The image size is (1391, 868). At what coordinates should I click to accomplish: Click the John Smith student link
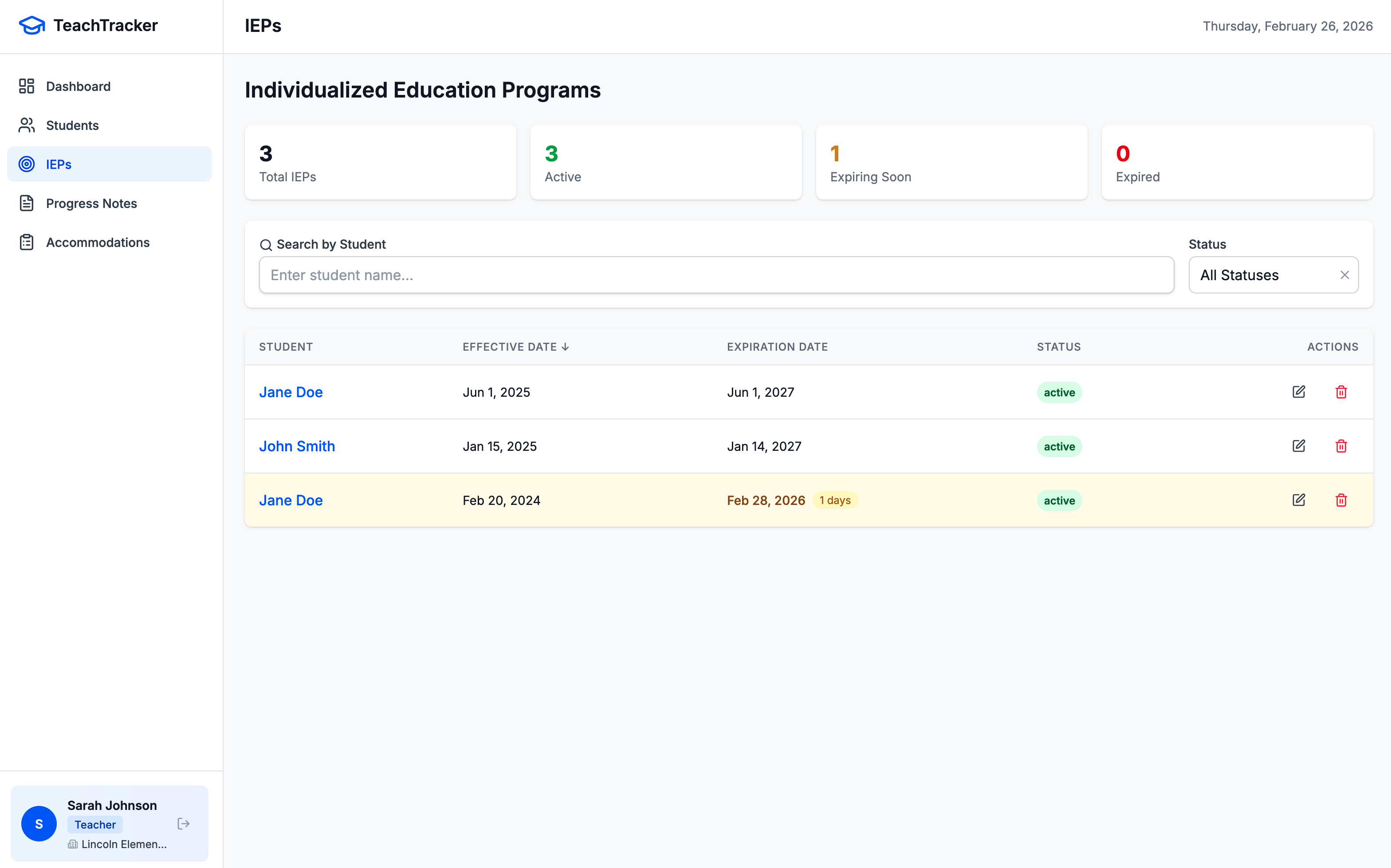tap(297, 446)
